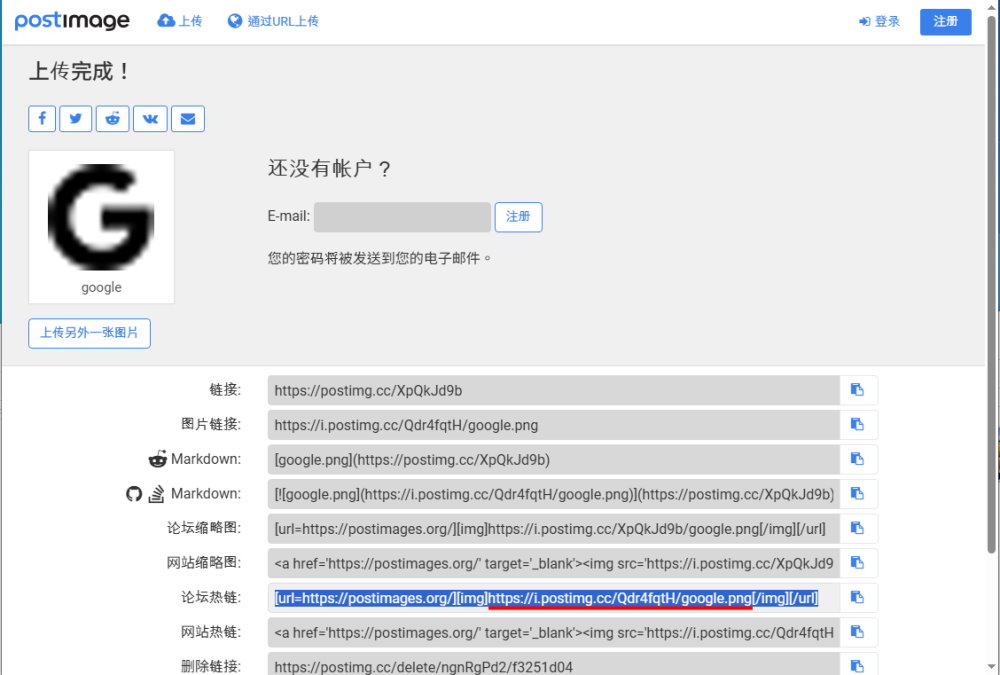Share the image on Reddit
The width and height of the screenshot is (1000, 675).
point(113,119)
